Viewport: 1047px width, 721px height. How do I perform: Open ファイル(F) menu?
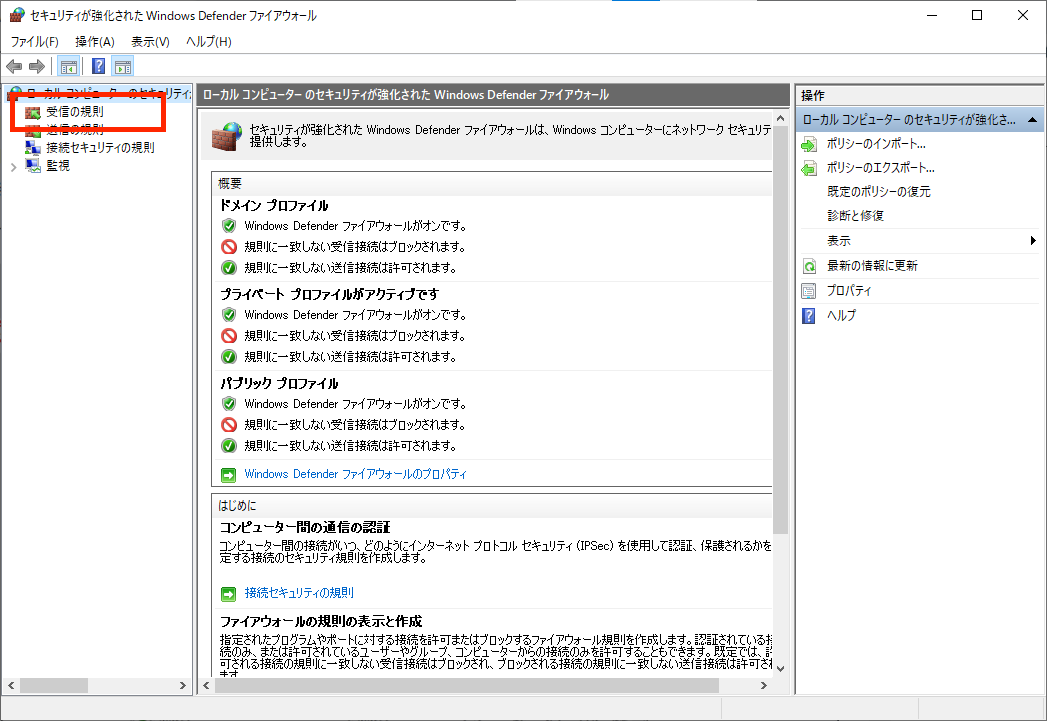pos(35,41)
